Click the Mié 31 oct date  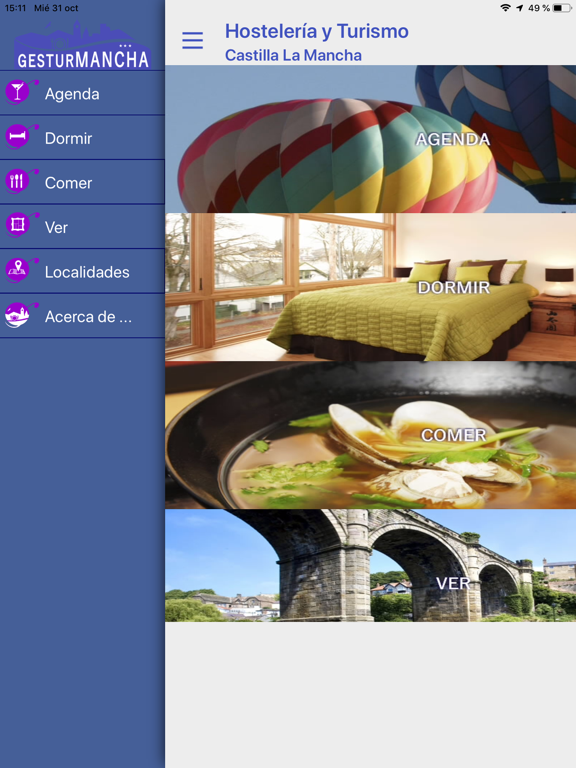[56, 8]
